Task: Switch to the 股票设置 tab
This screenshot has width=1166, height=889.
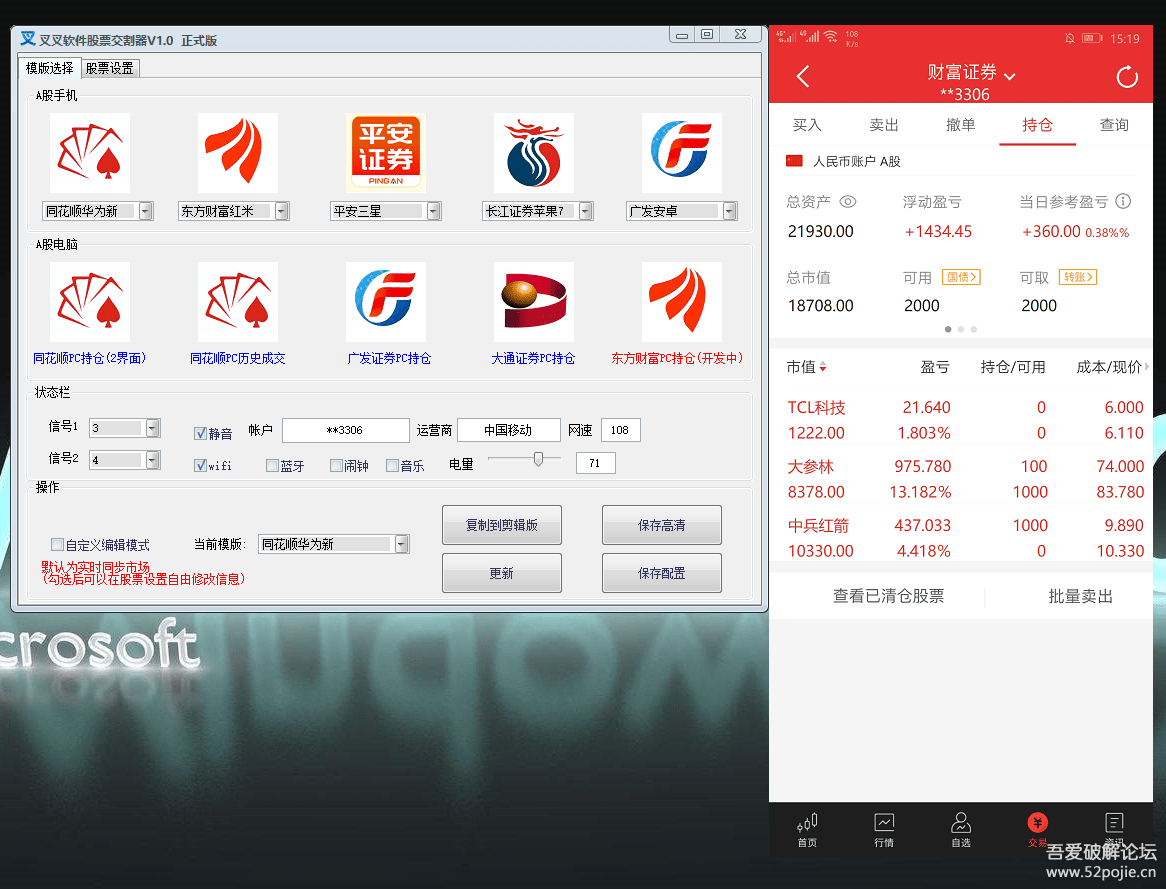Action: [x=109, y=68]
